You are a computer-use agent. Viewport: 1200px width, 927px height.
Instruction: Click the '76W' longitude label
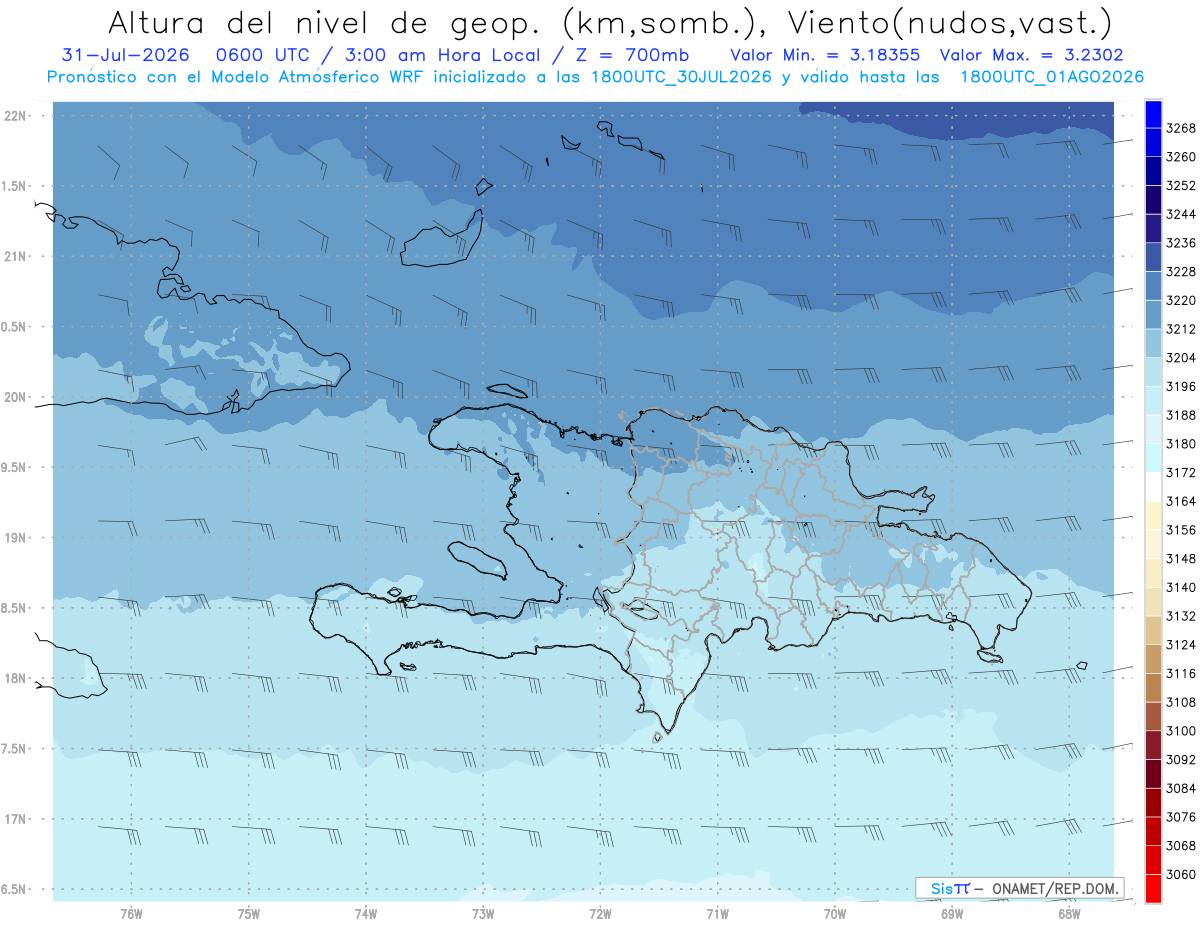point(131,913)
